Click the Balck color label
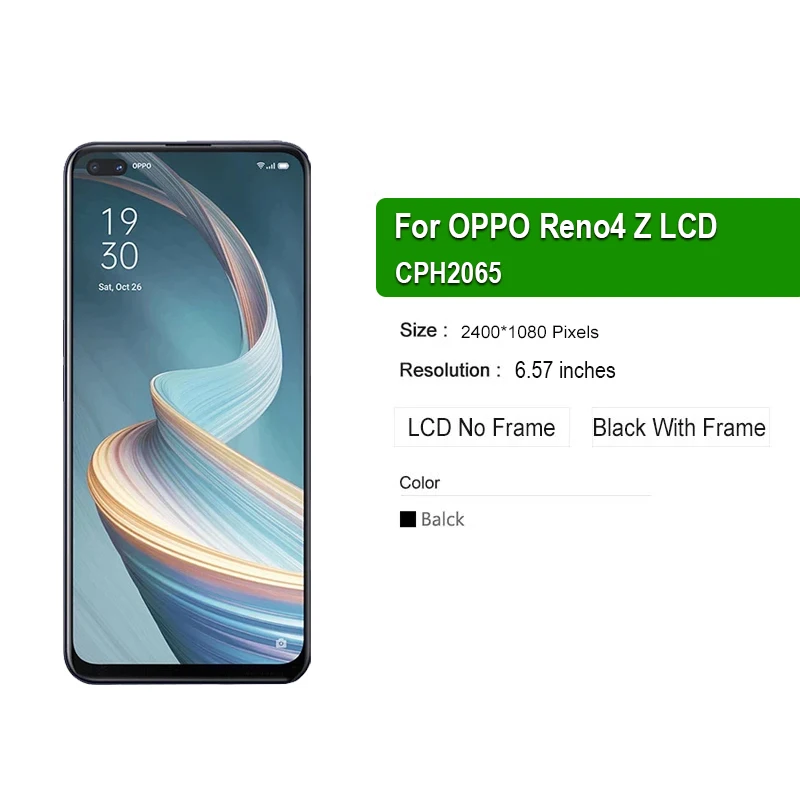Image resolution: width=800 pixels, height=800 pixels. (442, 519)
